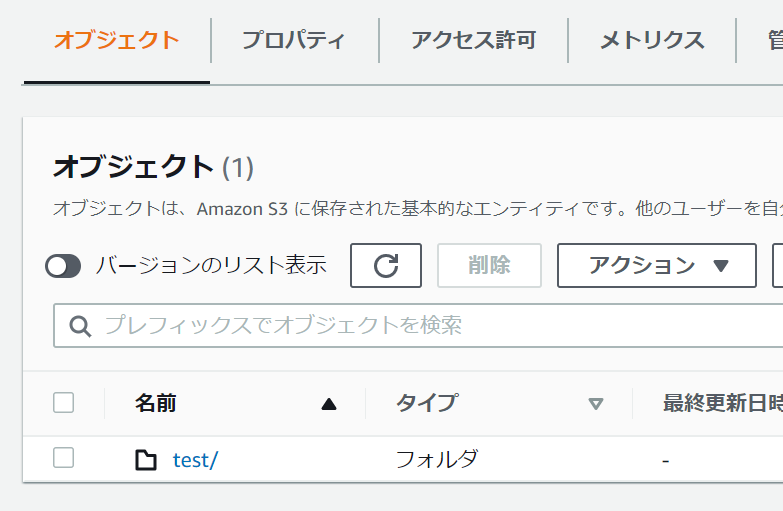Click the refresh objects icon button
The height and width of the screenshot is (511, 783).
(385, 265)
